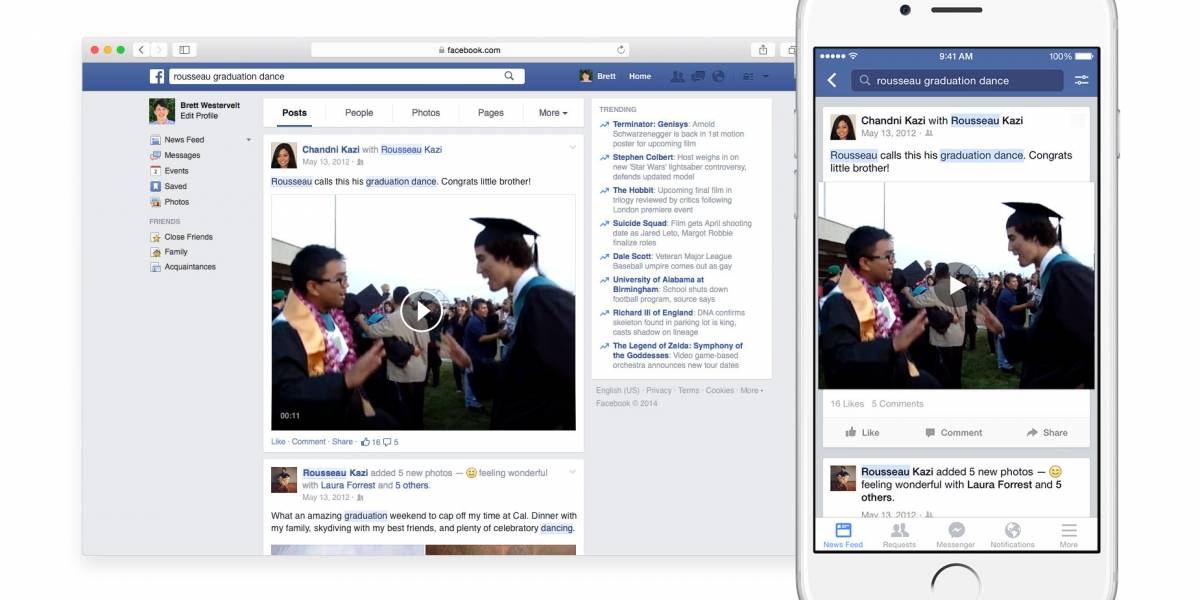Tap the phone search field
Screen dimensions: 1200x600
point(958,81)
